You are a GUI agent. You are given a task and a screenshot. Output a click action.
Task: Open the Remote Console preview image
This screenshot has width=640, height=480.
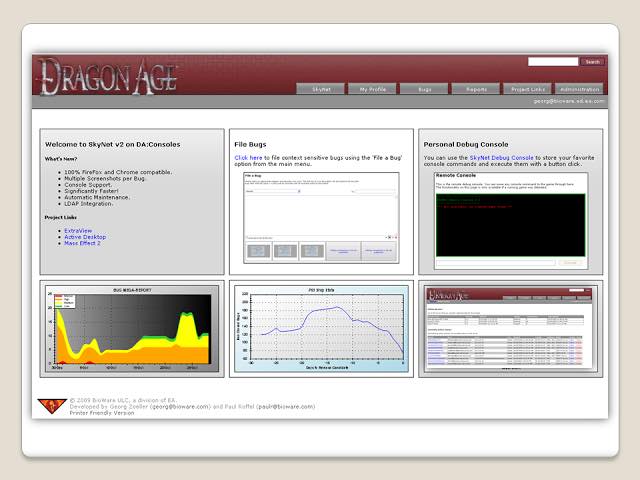click(510, 220)
